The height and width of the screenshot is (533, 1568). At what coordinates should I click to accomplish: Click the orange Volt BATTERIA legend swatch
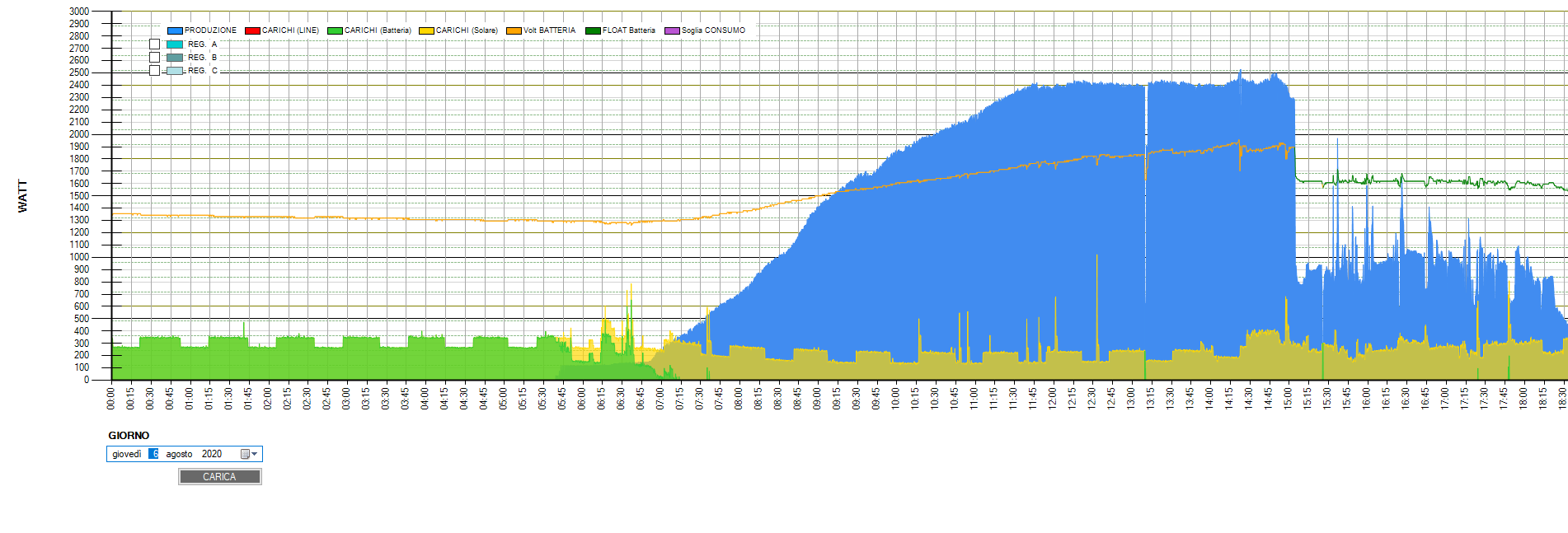(x=514, y=30)
